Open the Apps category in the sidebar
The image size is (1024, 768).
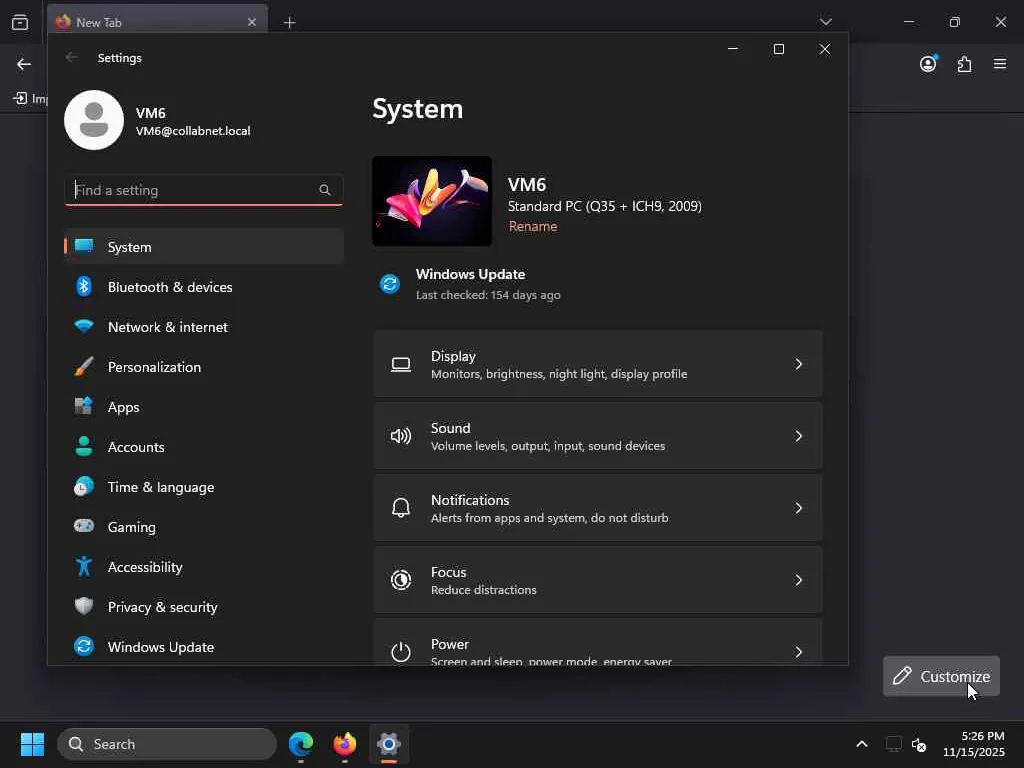[204, 407]
